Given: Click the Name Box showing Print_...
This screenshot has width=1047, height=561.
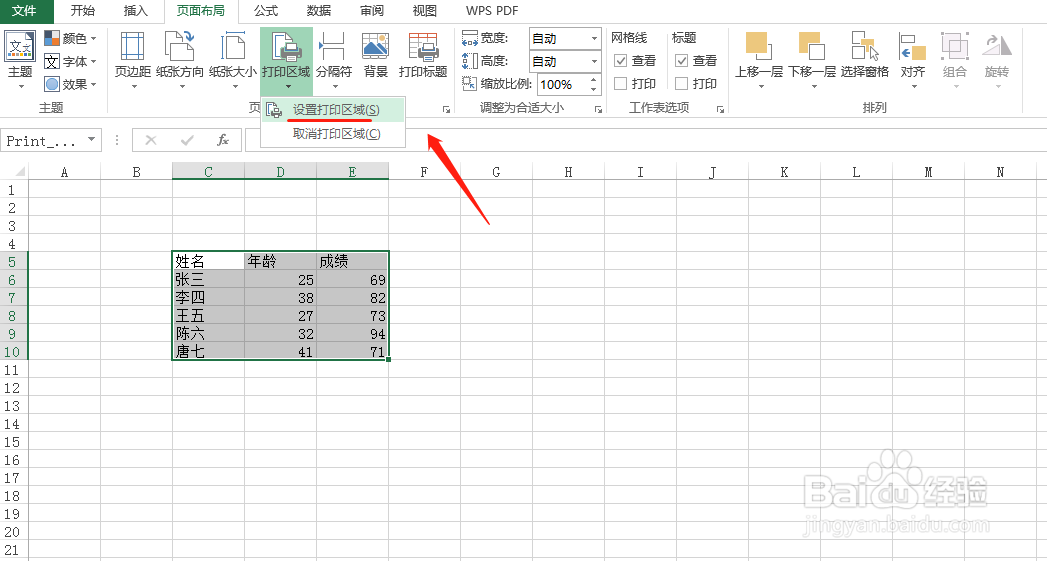Looking at the screenshot, I should click(43, 140).
